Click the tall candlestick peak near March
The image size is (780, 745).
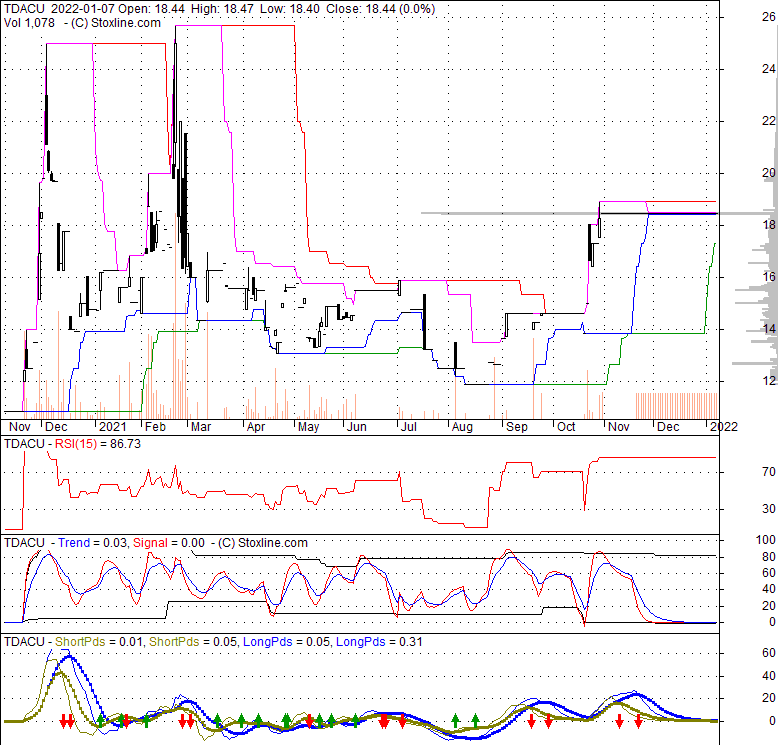pyautogui.click(x=175, y=99)
